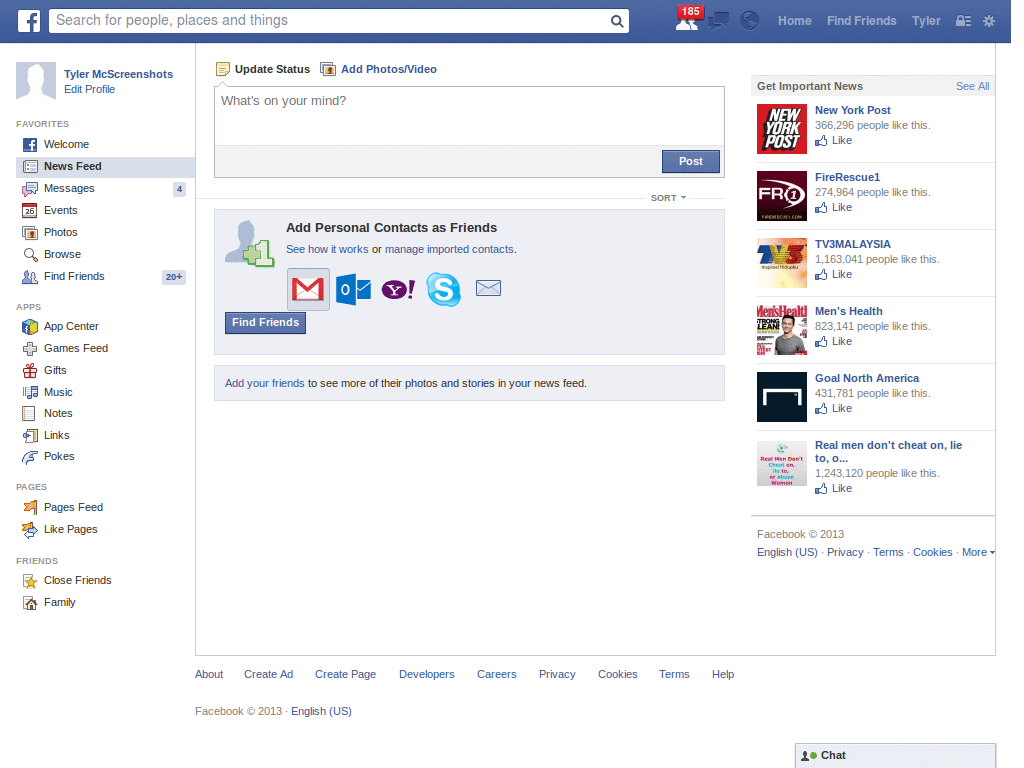Click the Gmail contact import icon
Screen dimensions: 1024x768
tap(308, 289)
